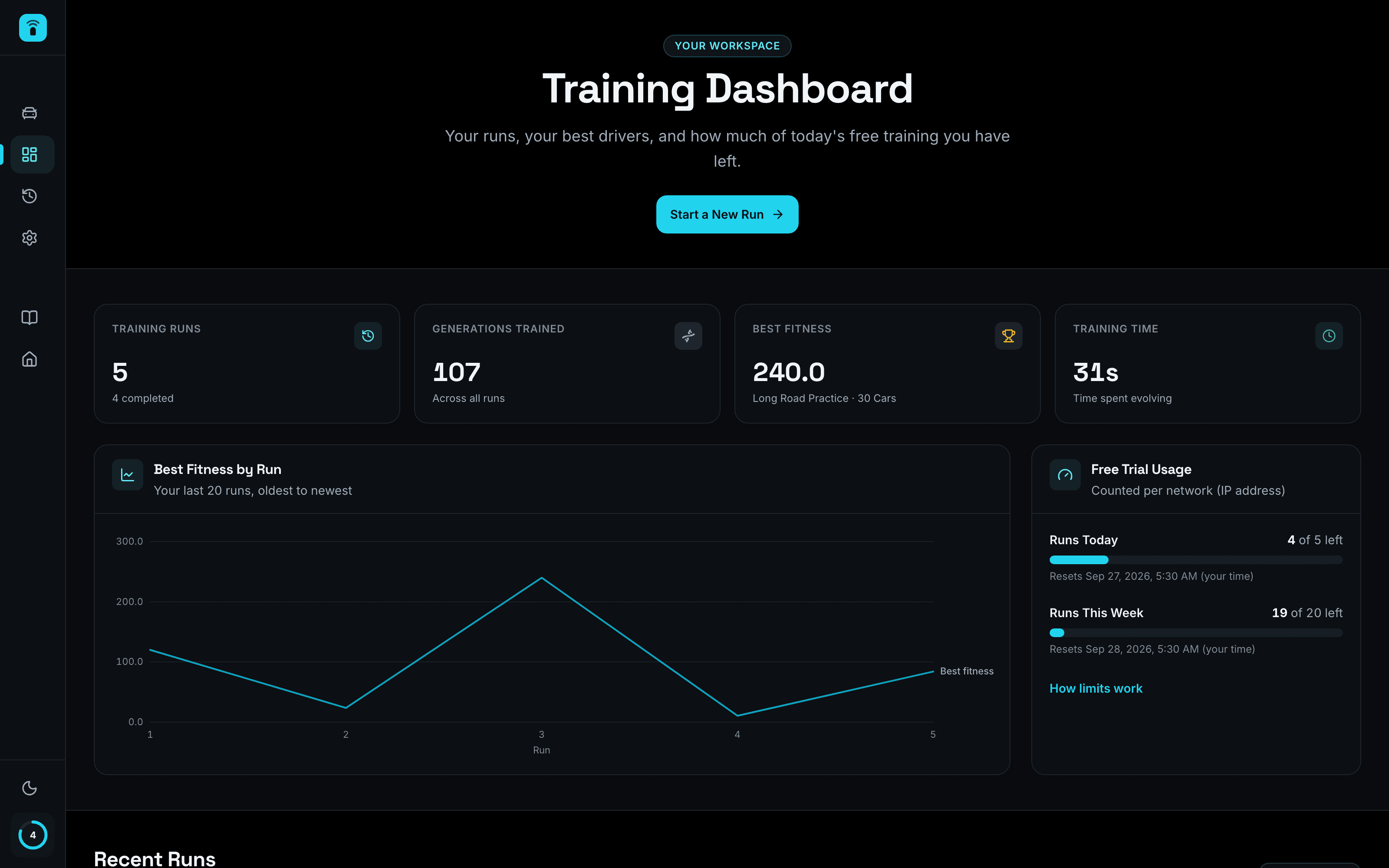Click the YOUR WORKSPACE badge
This screenshot has height=868, width=1389.
727,46
